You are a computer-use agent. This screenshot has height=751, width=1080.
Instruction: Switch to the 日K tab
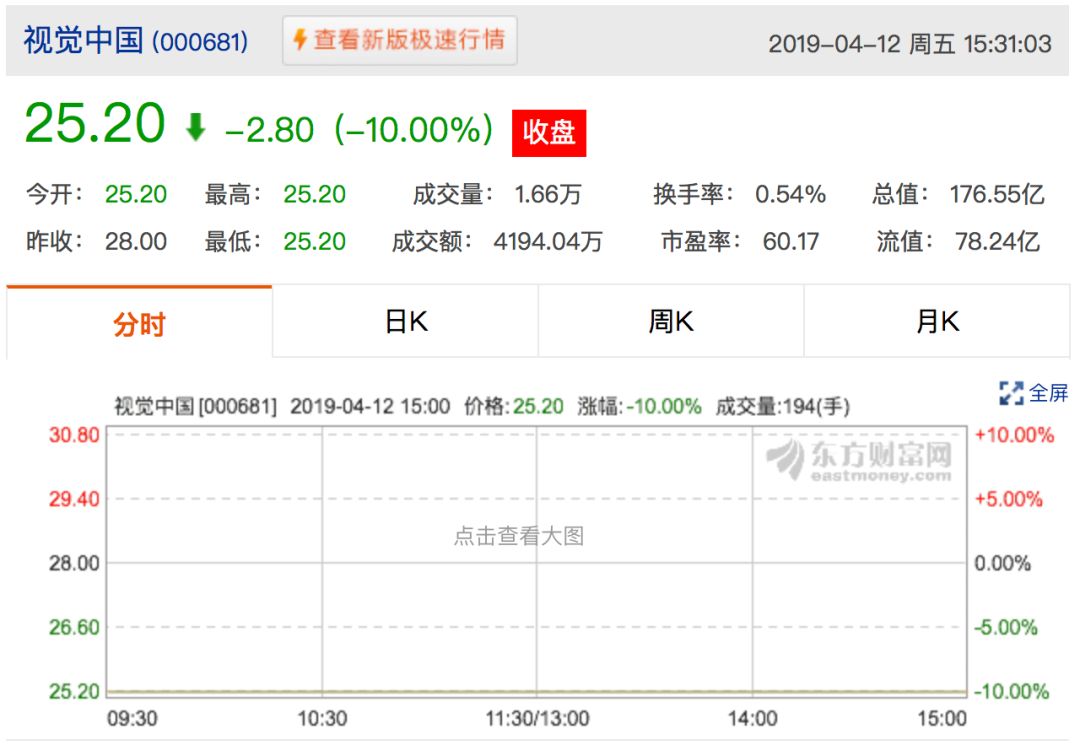pyautogui.click(x=405, y=322)
